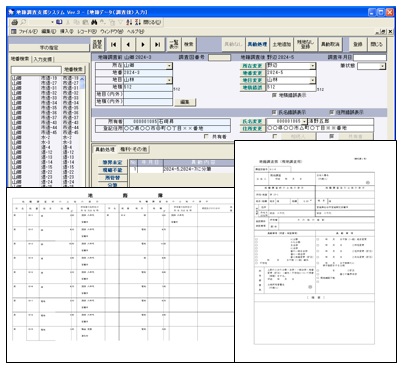This screenshot has height=368, width=402.
Task: Click the 閉じる button at the right end
Action: coord(376,44)
